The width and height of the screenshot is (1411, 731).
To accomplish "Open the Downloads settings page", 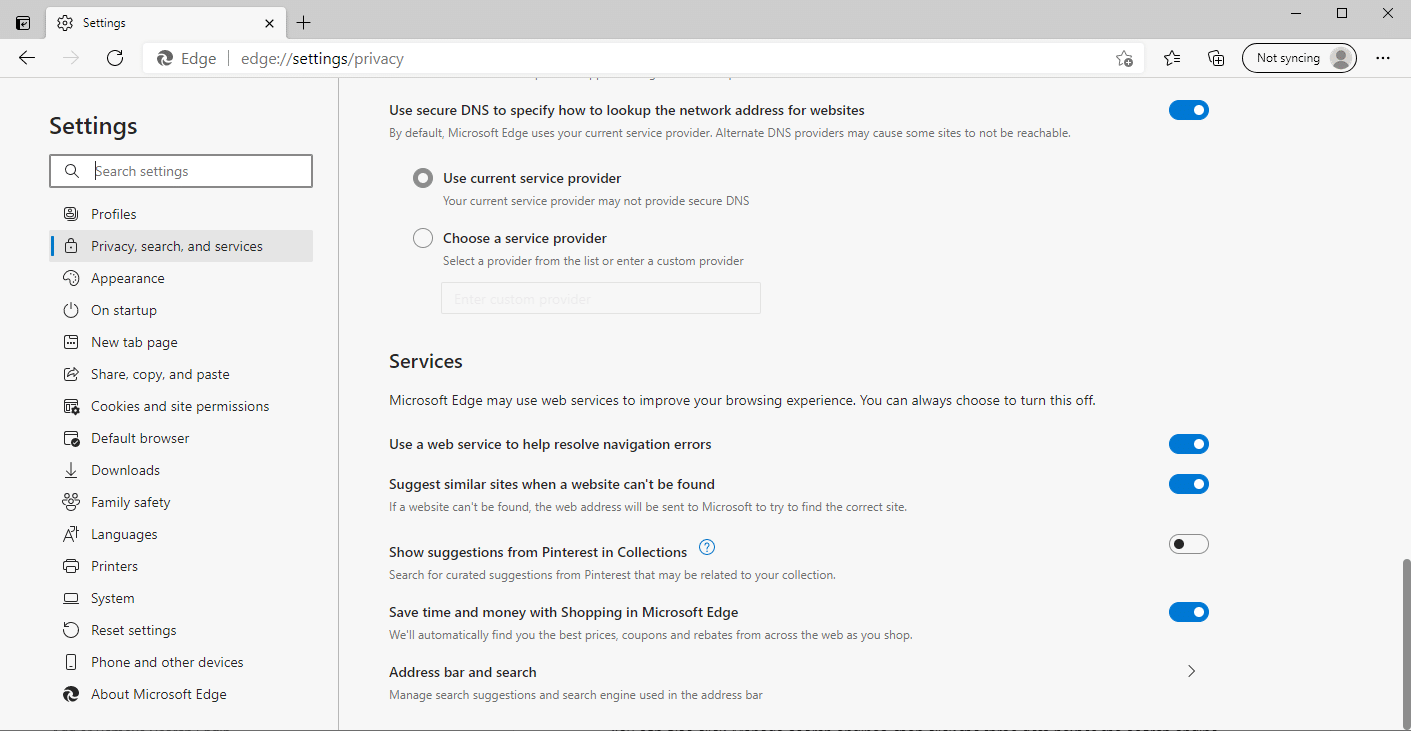I will tap(125, 470).
